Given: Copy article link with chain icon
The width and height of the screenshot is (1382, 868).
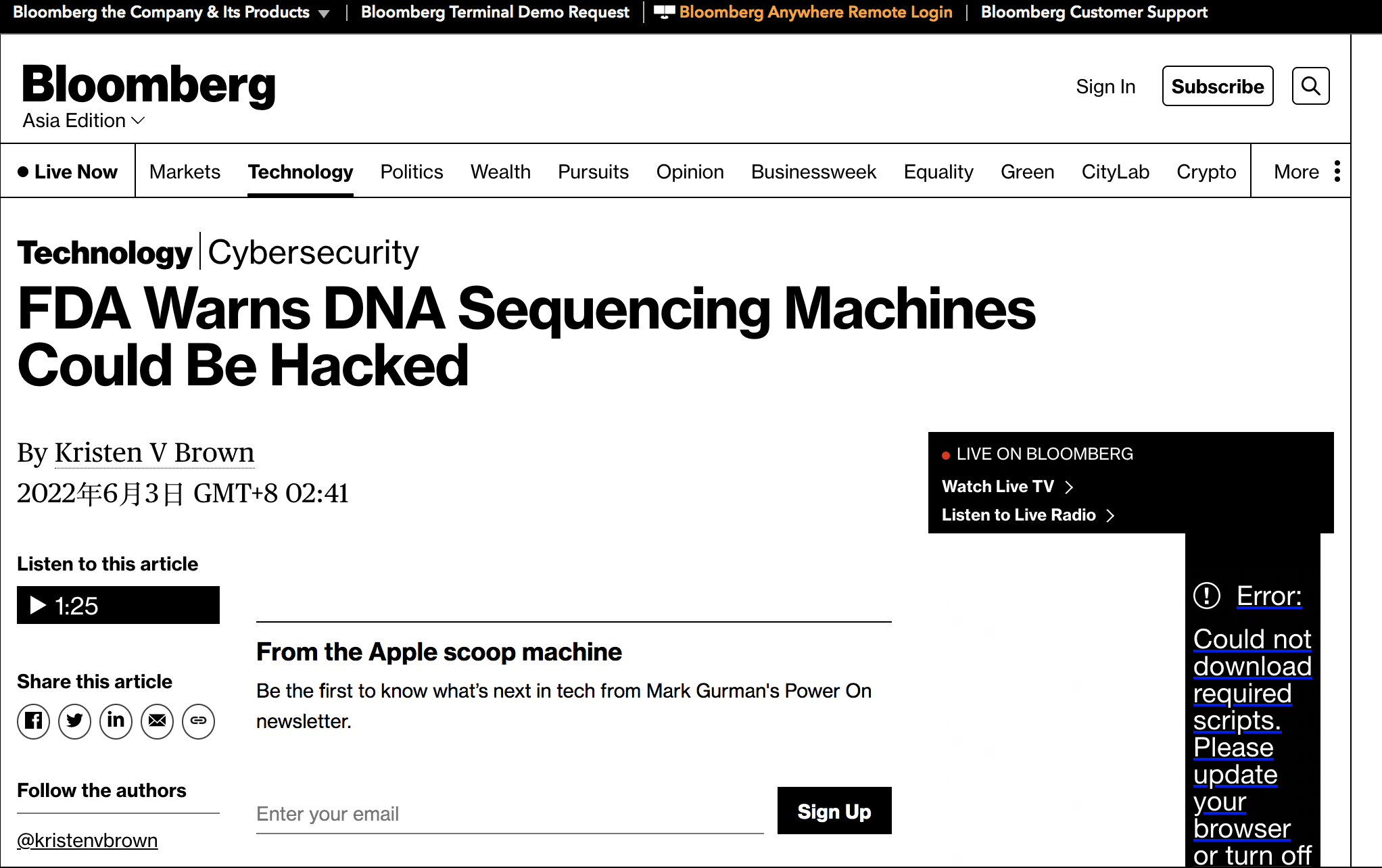Looking at the screenshot, I should click(198, 721).
